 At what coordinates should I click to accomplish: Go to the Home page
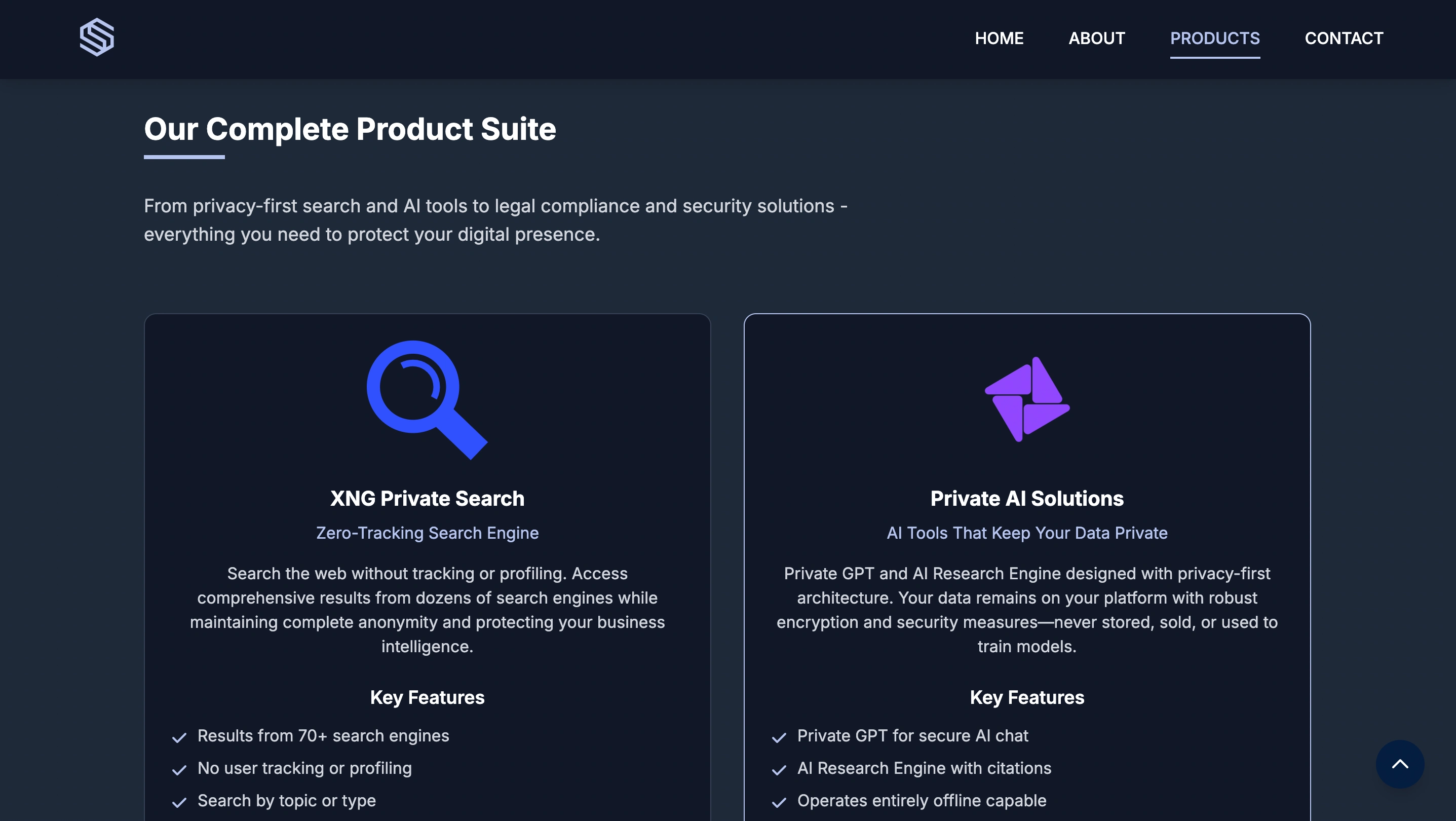tap(999, 39)
